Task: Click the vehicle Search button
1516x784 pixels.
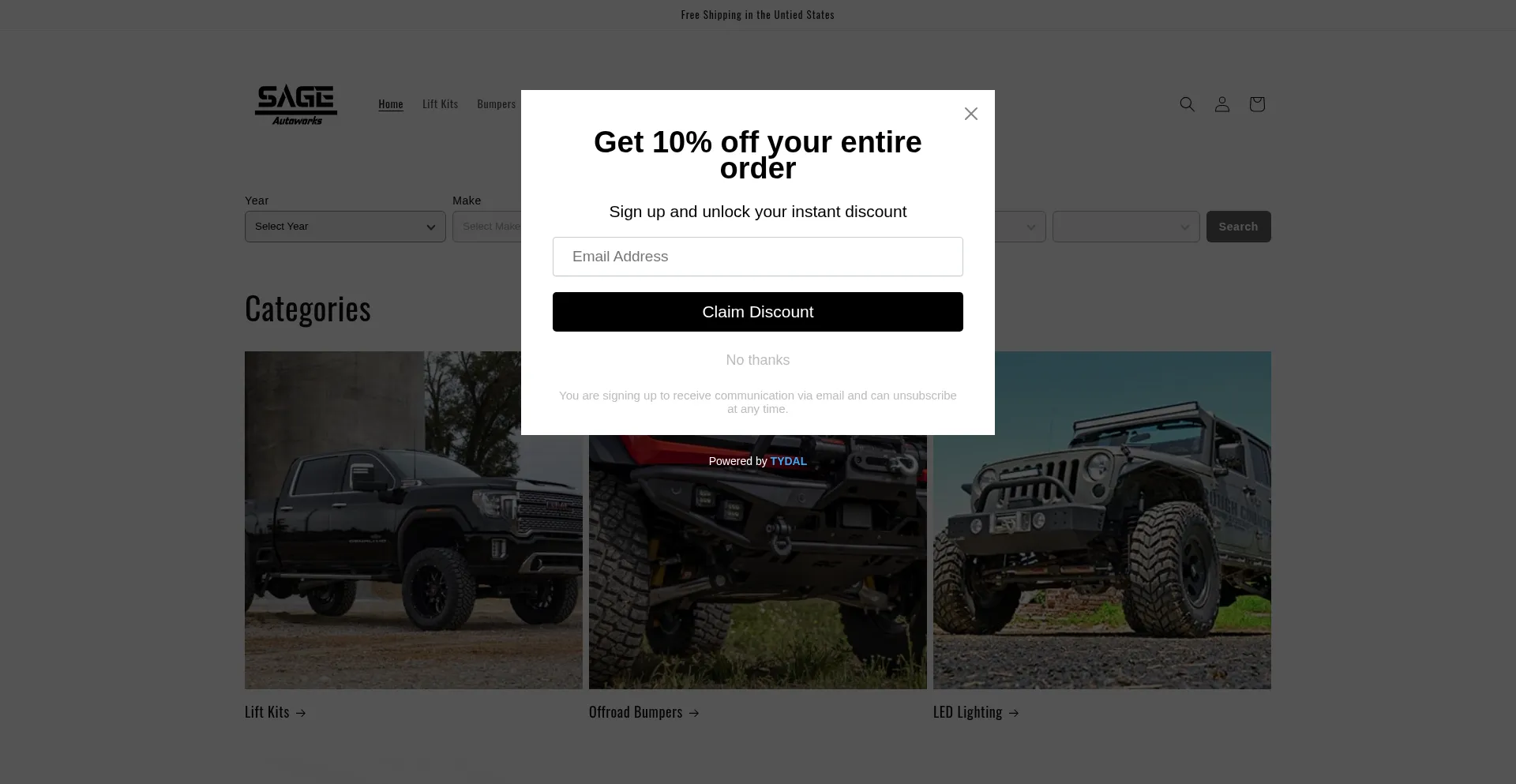Action: (1238, 227)
